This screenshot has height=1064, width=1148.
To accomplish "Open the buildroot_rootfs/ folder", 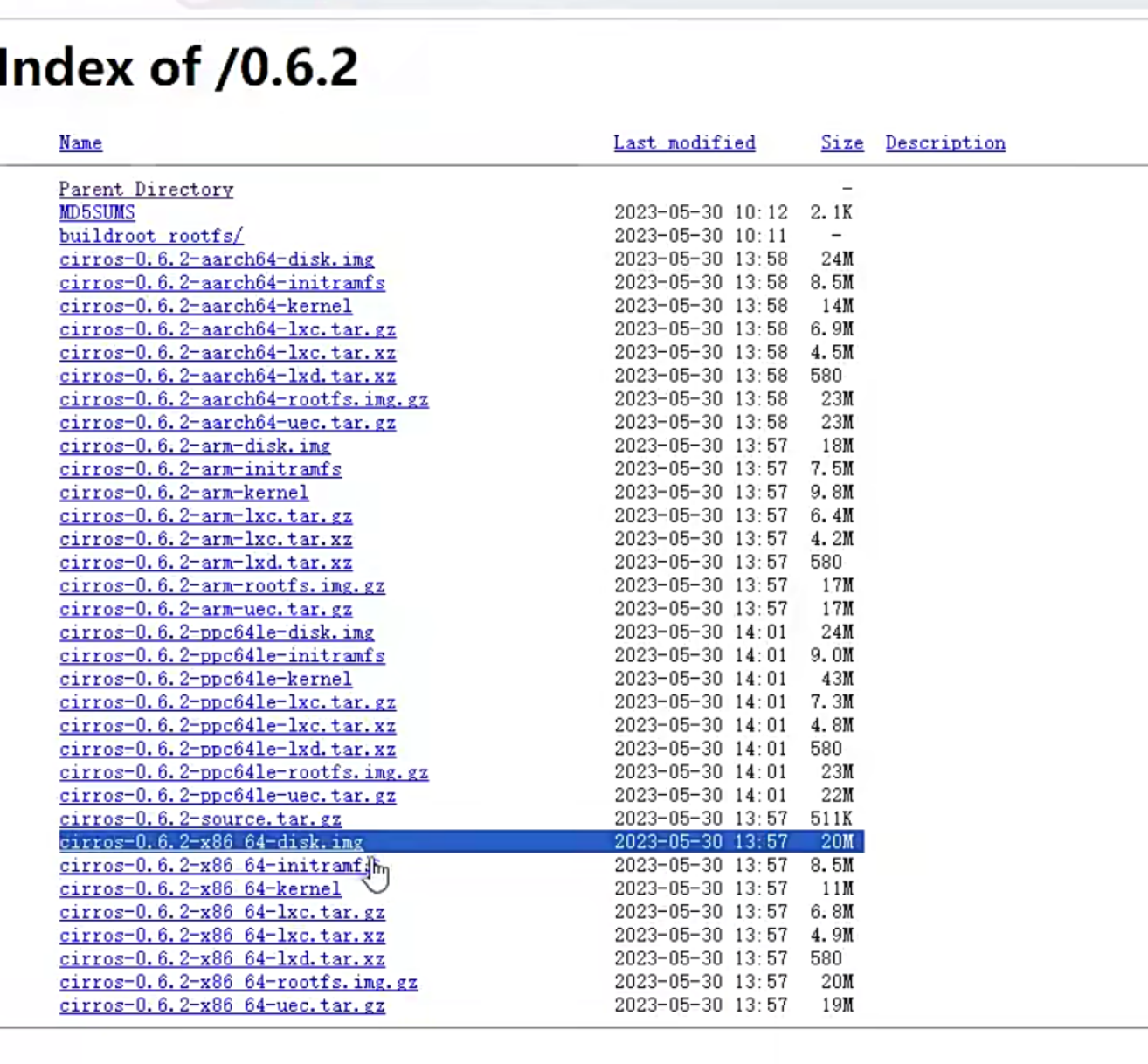I will 151,236.
